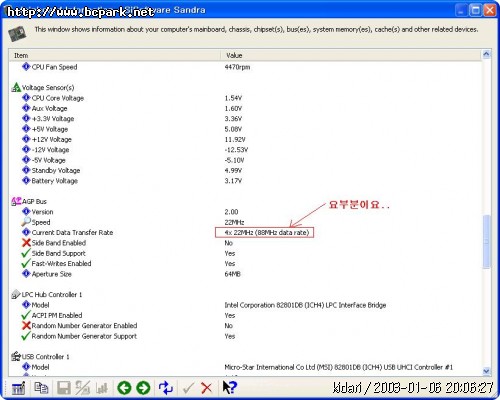Screen dimensions: 500x400
Task: Click the scrollbar up arrow
Action: coord(486,54)
